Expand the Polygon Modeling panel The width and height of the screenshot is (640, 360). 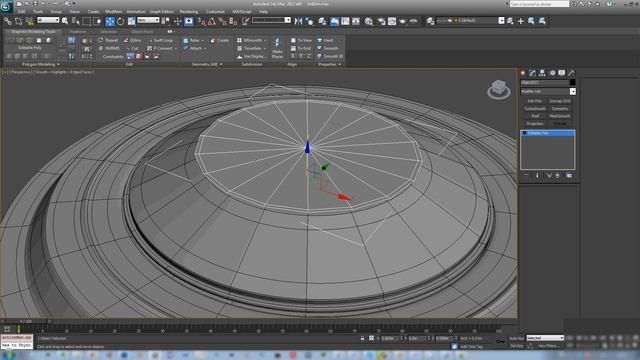click(x=41, y=64)
